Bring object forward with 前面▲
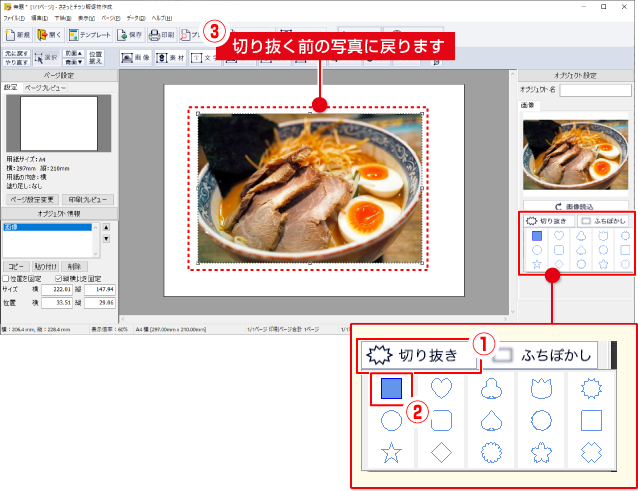638x491 pixels. [x=74, y=54]
